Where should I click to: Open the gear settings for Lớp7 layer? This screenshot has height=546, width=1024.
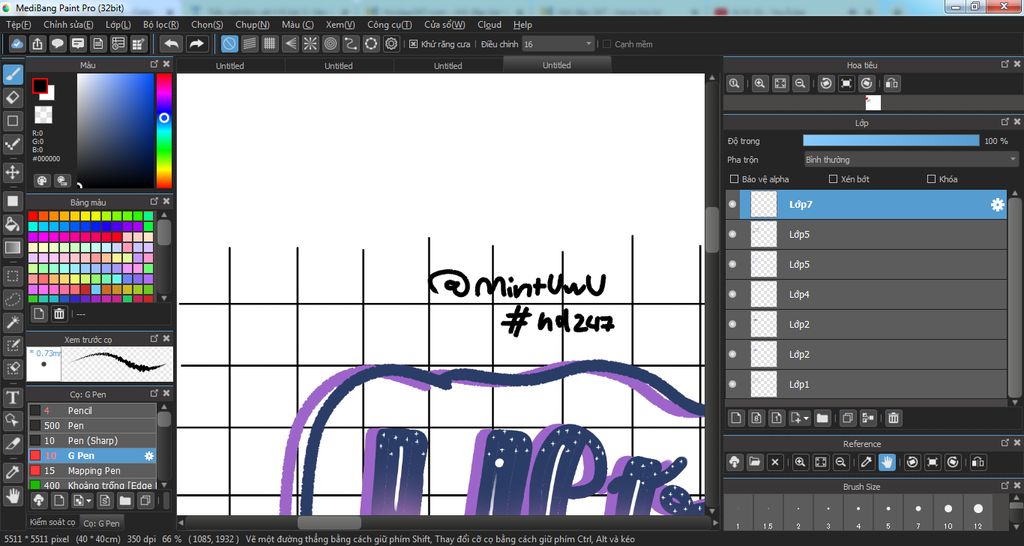(997, 204)
